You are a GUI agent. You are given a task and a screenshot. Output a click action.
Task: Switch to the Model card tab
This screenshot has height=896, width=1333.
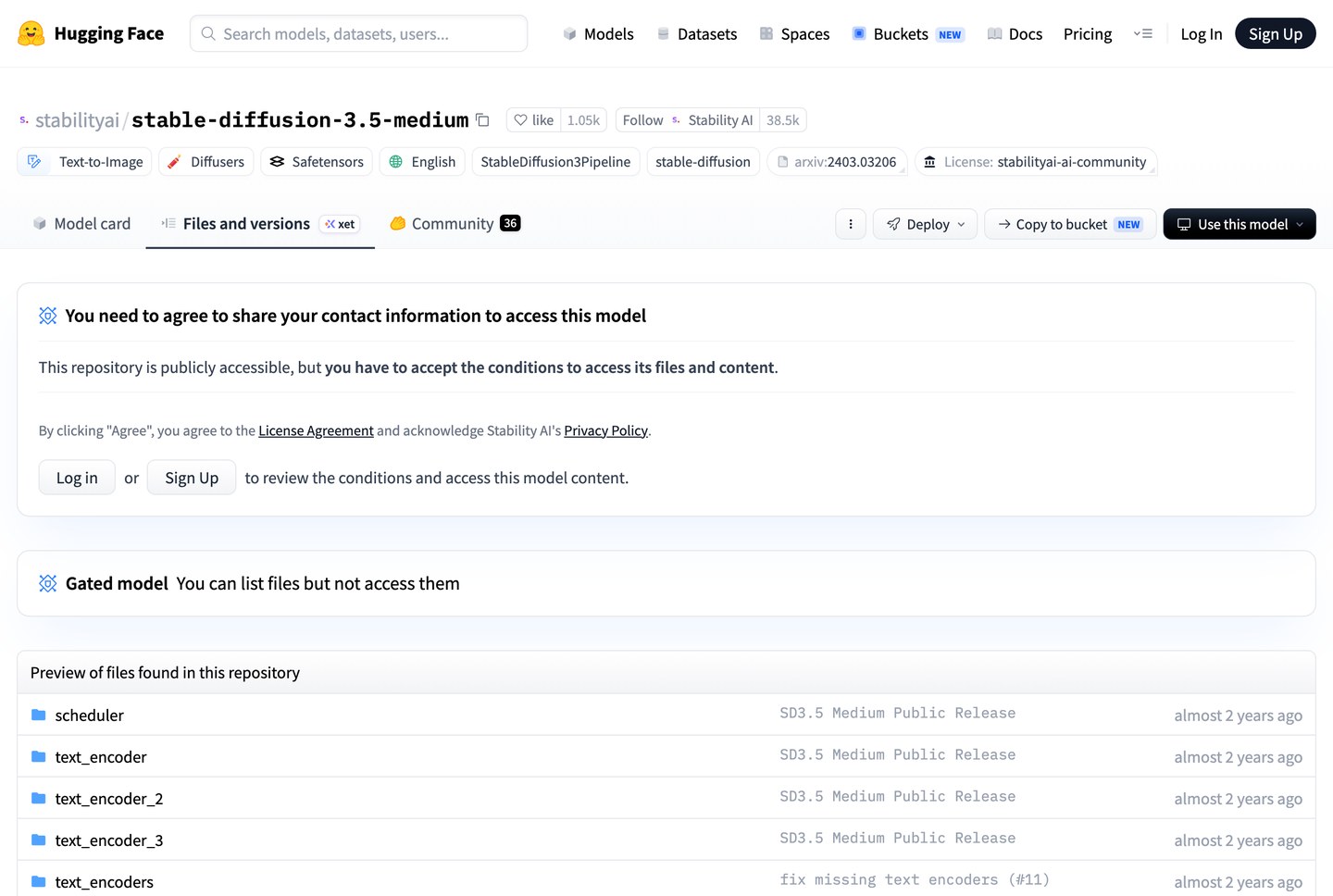click(x=81, y=224)
